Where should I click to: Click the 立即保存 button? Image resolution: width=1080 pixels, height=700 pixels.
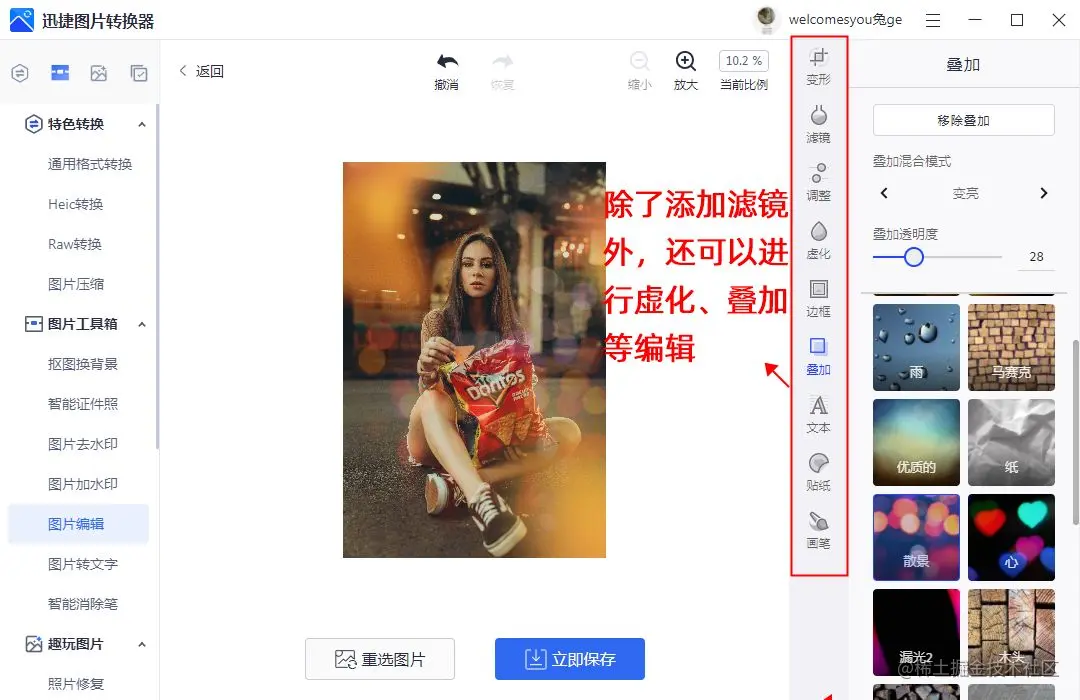tap(570, 659)
